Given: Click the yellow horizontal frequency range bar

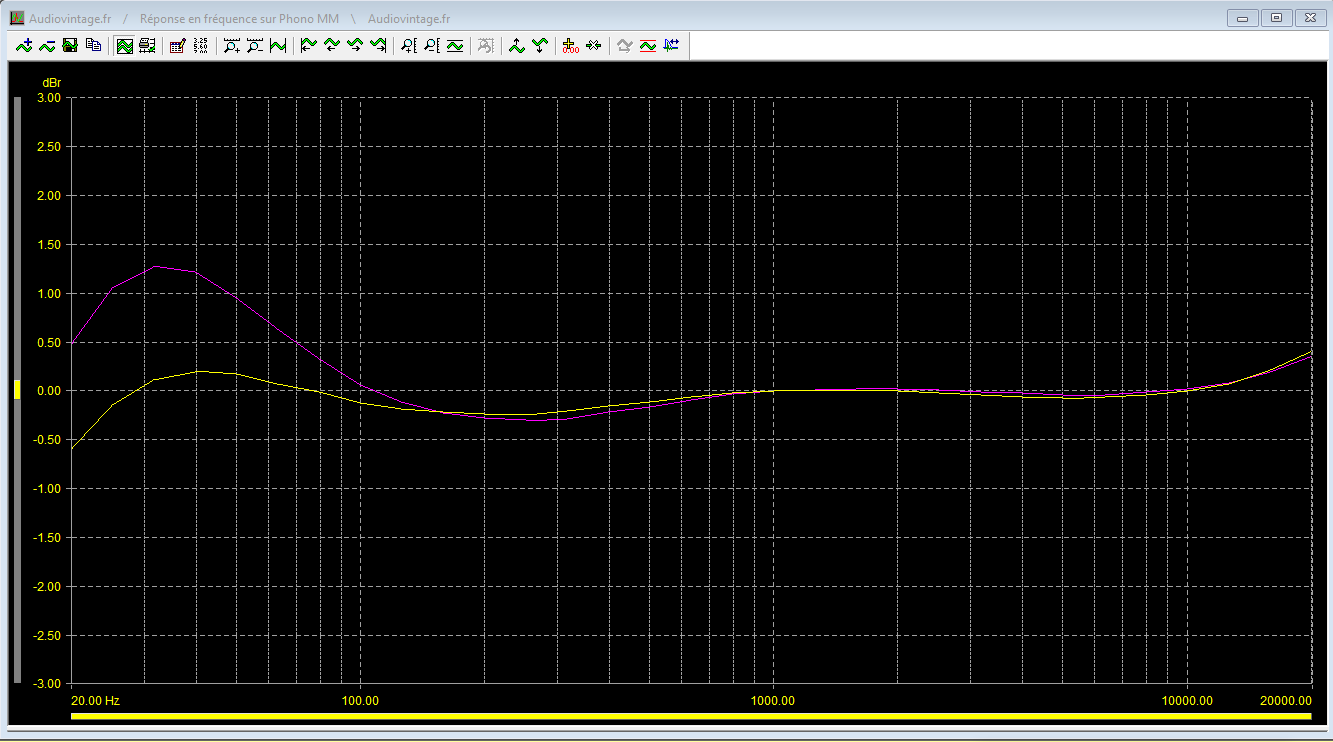Looking at the screenshot, I should 690,716.
